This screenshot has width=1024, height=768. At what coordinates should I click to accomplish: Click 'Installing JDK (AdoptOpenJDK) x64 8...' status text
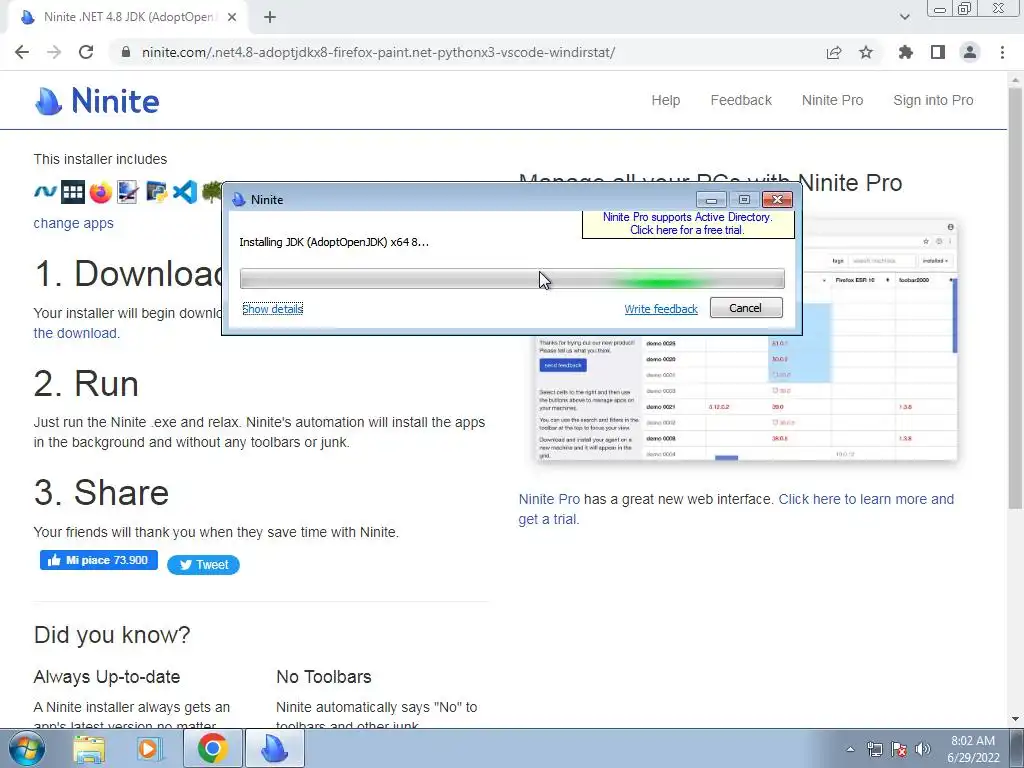point(334,242)
